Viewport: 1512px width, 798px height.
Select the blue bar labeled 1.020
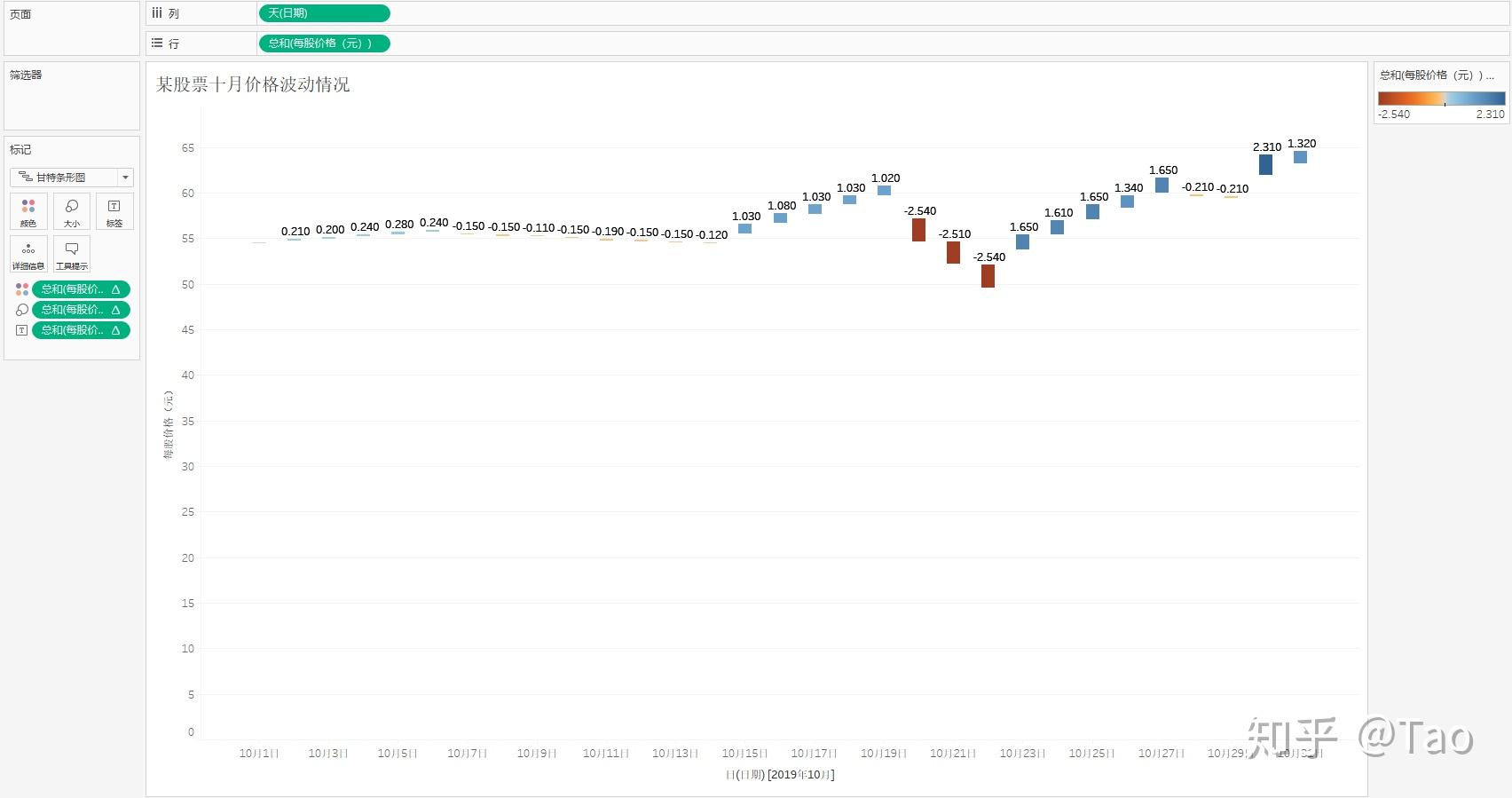[884, 190]
